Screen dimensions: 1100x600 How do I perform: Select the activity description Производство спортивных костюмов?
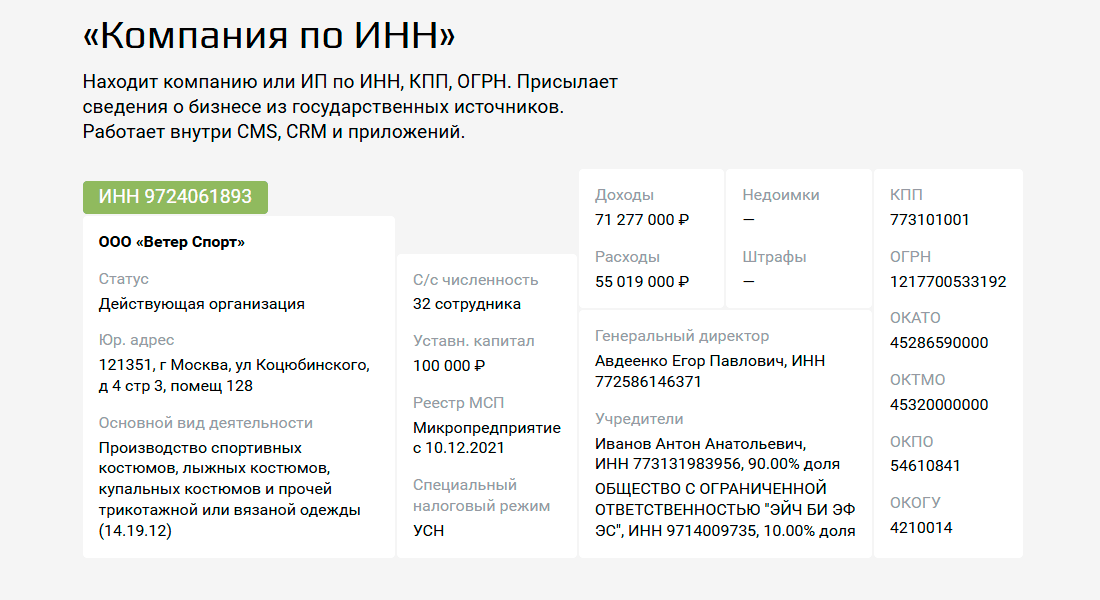tap(229, 489)
